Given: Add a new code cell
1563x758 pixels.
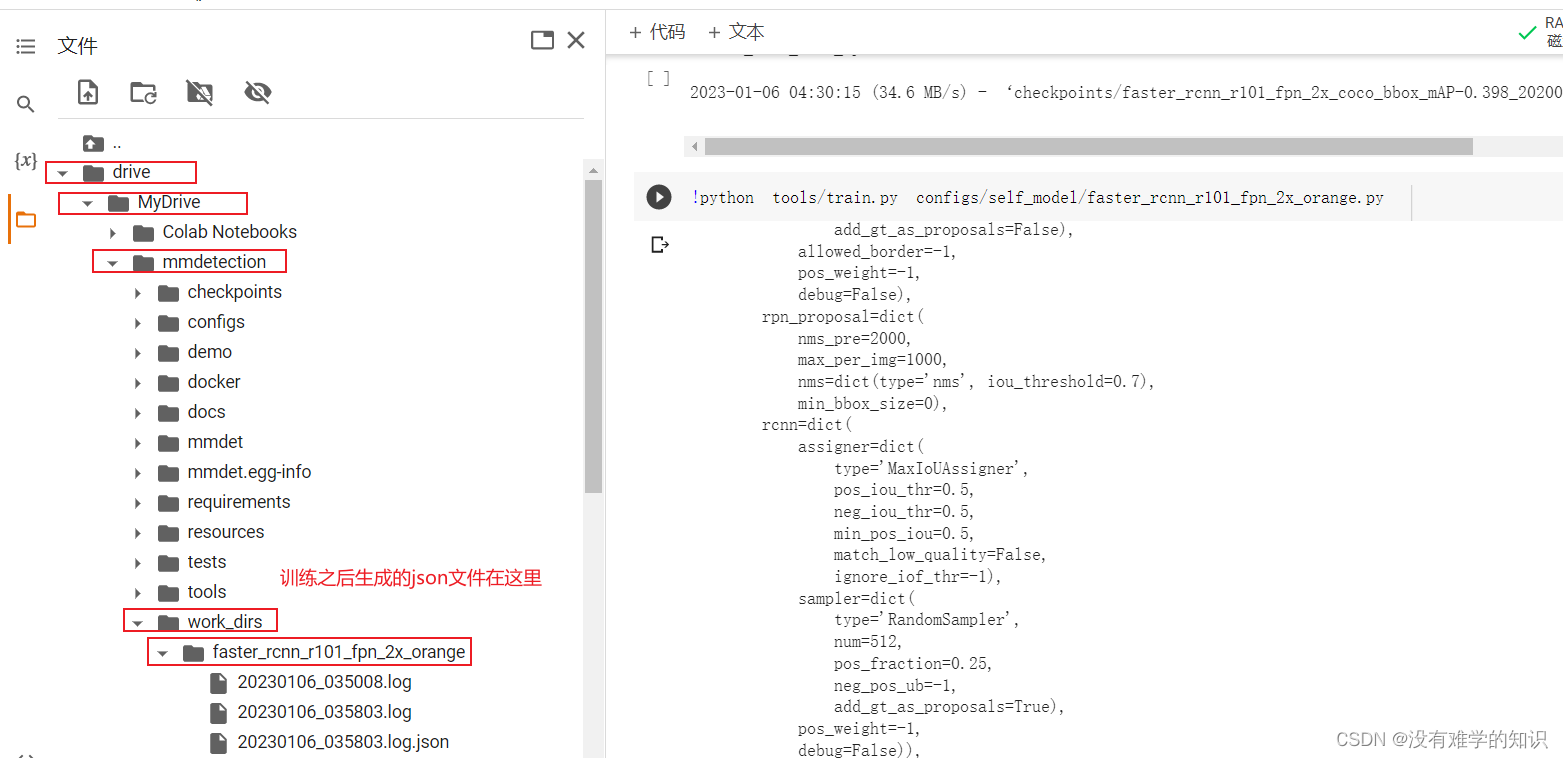Looking at the screenshot, I should pos(657,32).
